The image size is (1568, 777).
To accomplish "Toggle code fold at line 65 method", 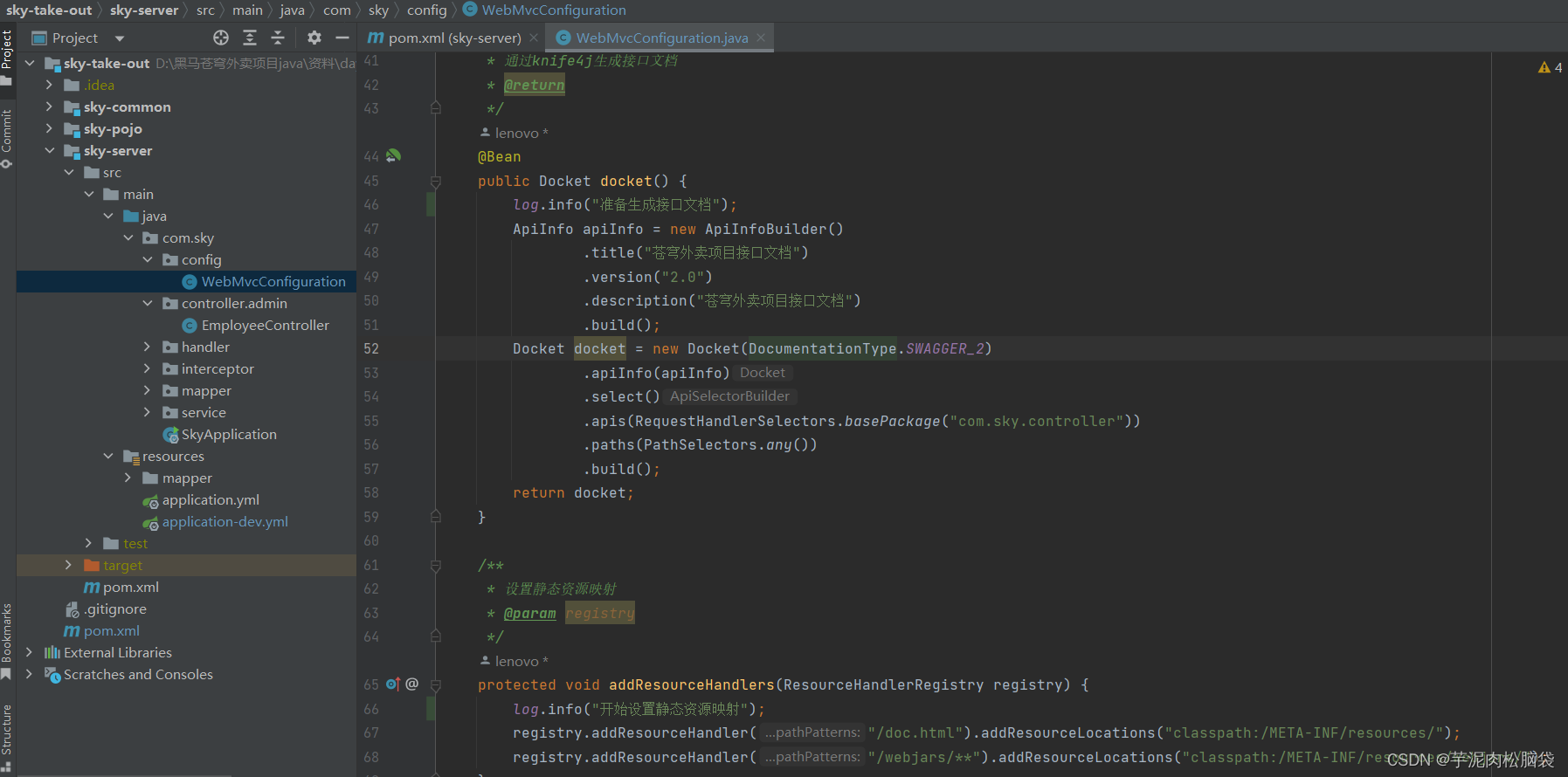I will point(436,684).
